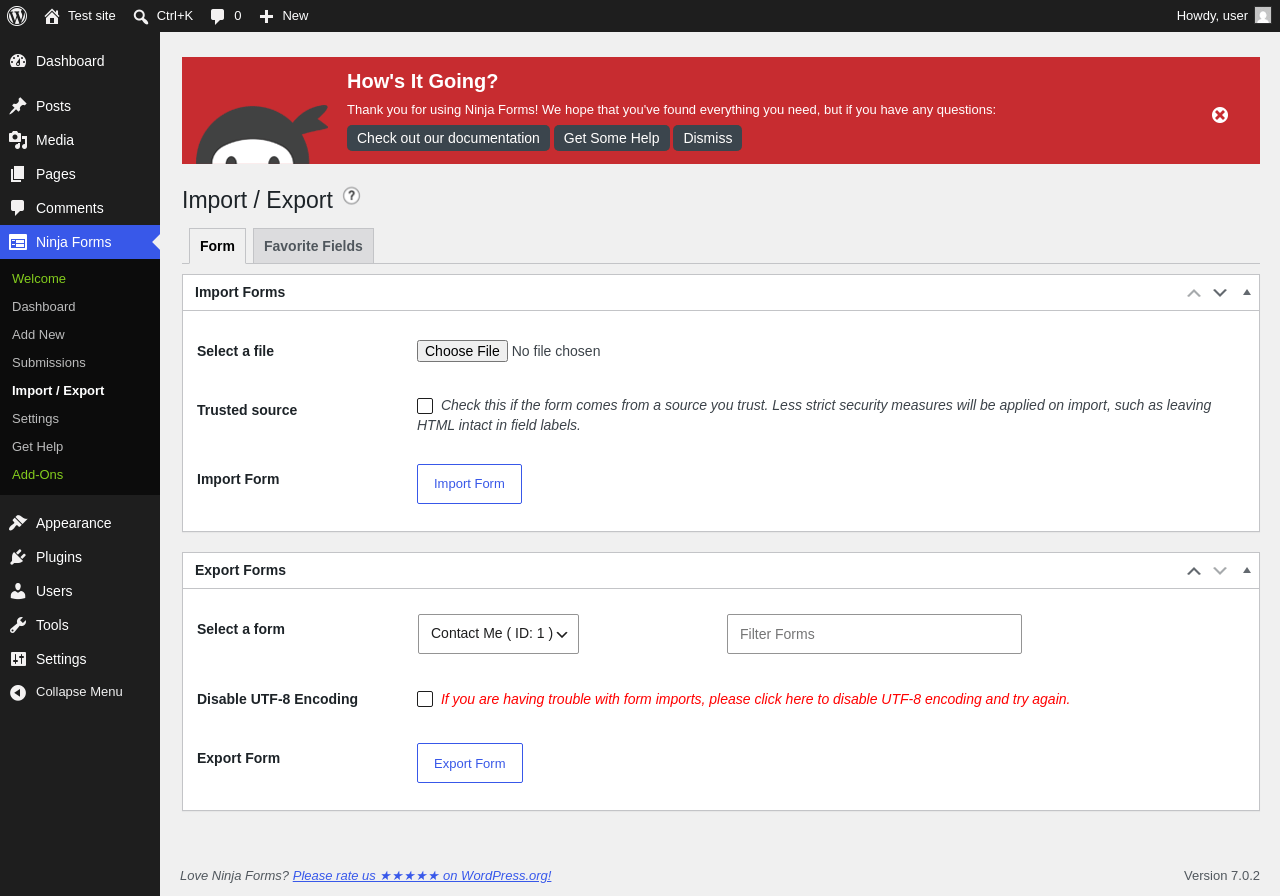
Task: Click the Howdy, user account text
Action: click(1212, 15)
